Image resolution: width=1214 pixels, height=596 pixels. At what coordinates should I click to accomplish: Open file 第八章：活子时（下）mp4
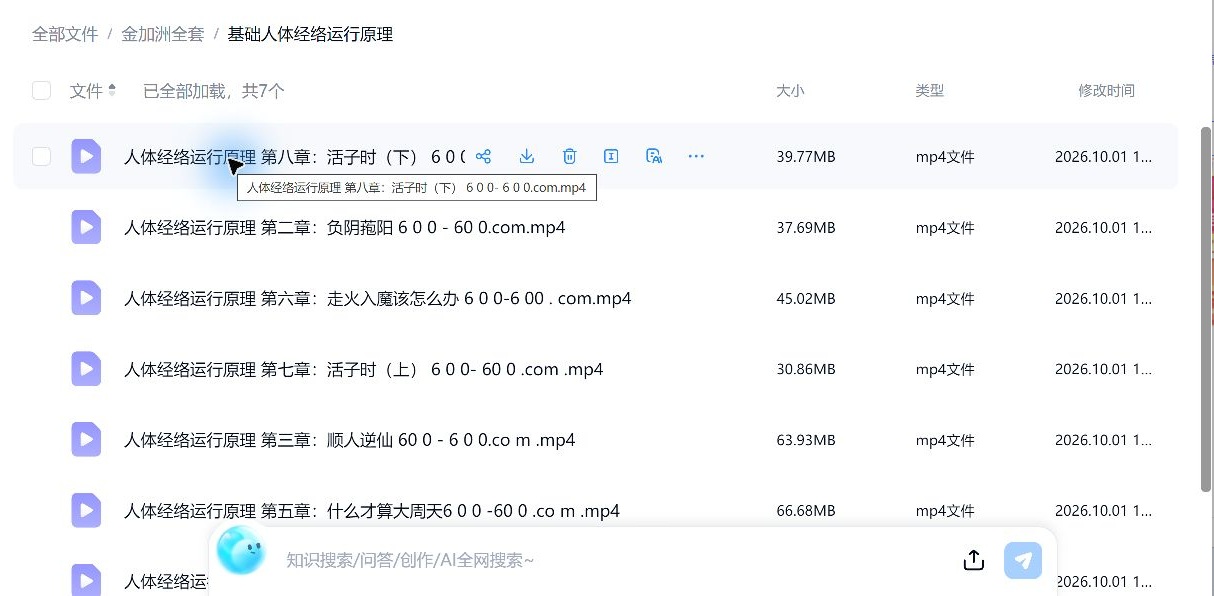click(x=294, y=156)
